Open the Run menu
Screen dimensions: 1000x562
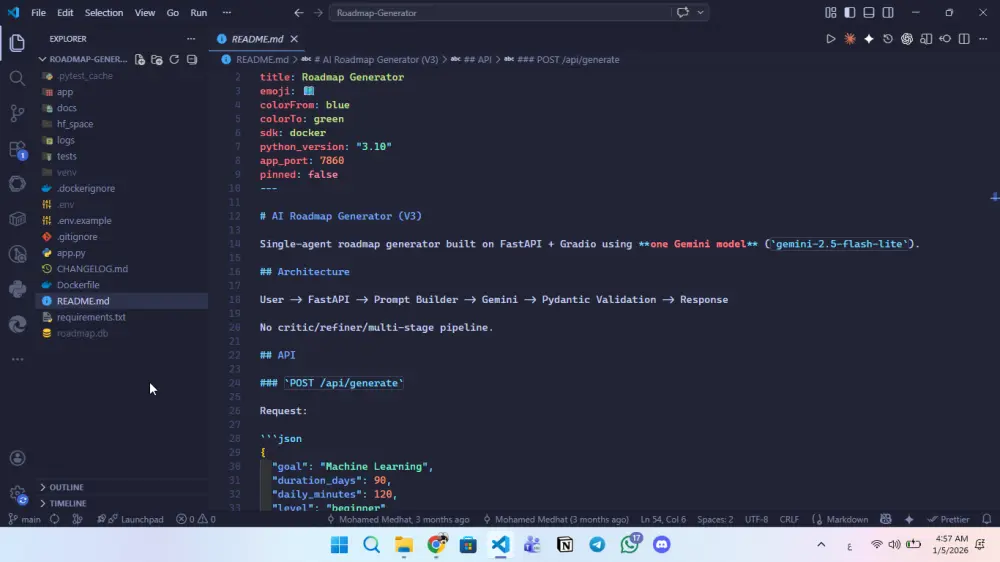pyautogui.click(x=199, y=13)
